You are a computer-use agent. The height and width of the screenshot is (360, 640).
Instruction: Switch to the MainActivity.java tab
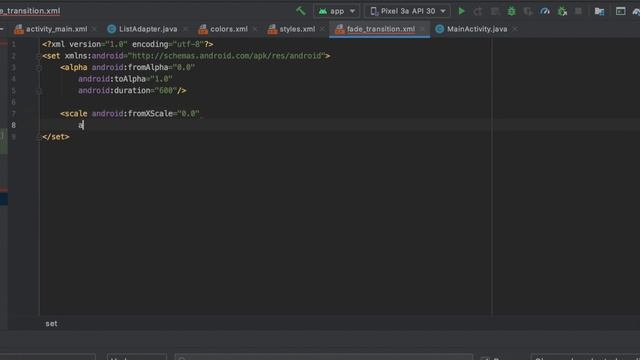(477, 29)
